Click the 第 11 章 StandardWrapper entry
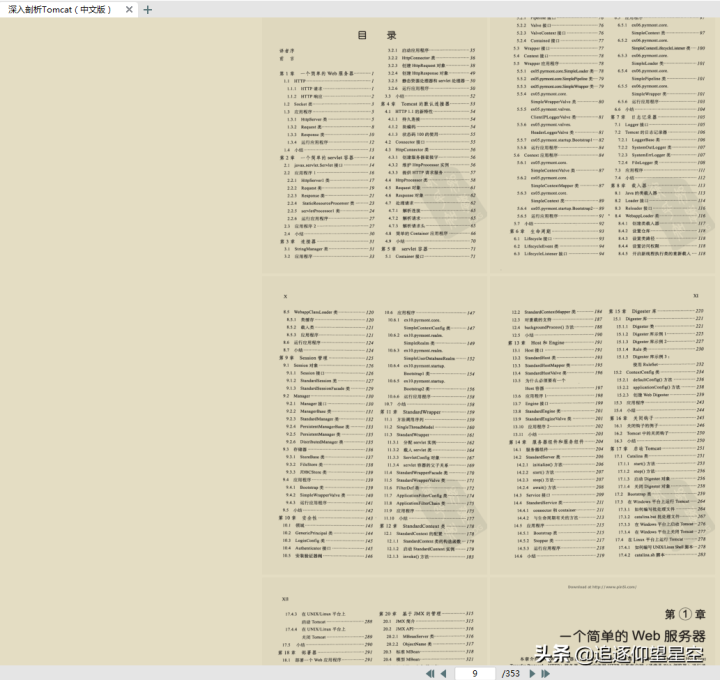Image resolution: width=720 pixels, height=680 pixels. (x=427, y=412)
